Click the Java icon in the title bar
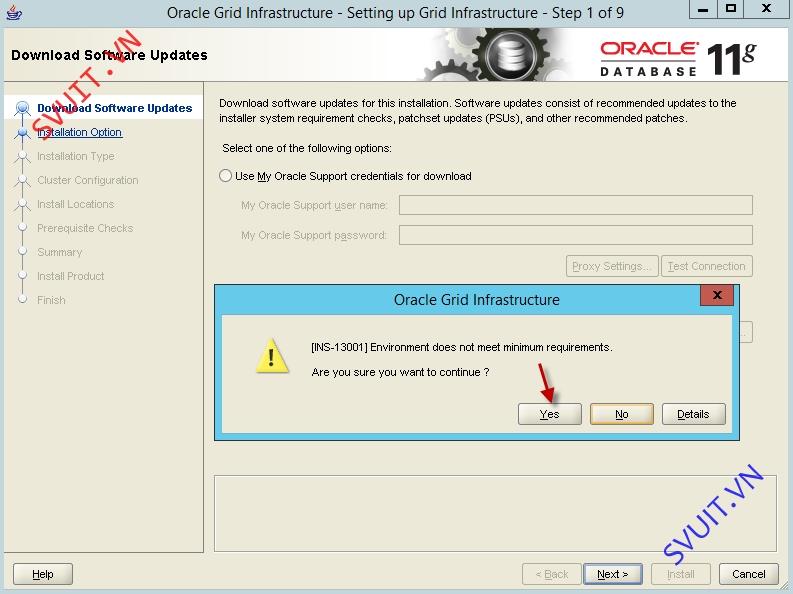Viewport: 793px width, 594px height. pyautogui.click(x=14, y=12)
